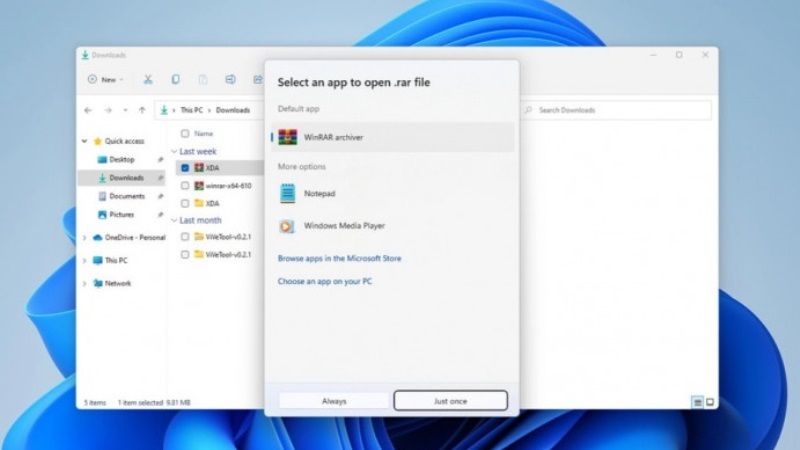
Task: Click the XDA folder icon
Action: tap(199, 203)
